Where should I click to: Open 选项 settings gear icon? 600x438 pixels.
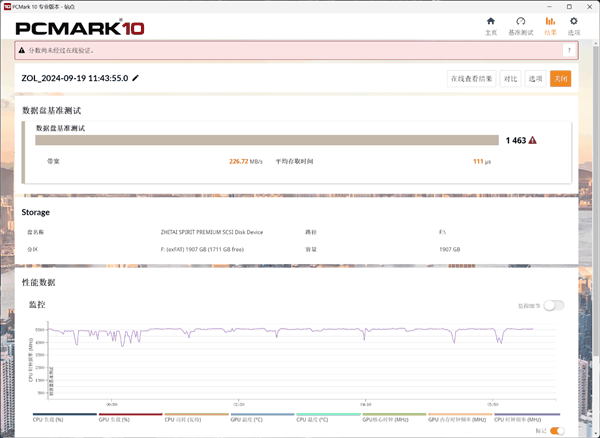[x=573, y=24]
